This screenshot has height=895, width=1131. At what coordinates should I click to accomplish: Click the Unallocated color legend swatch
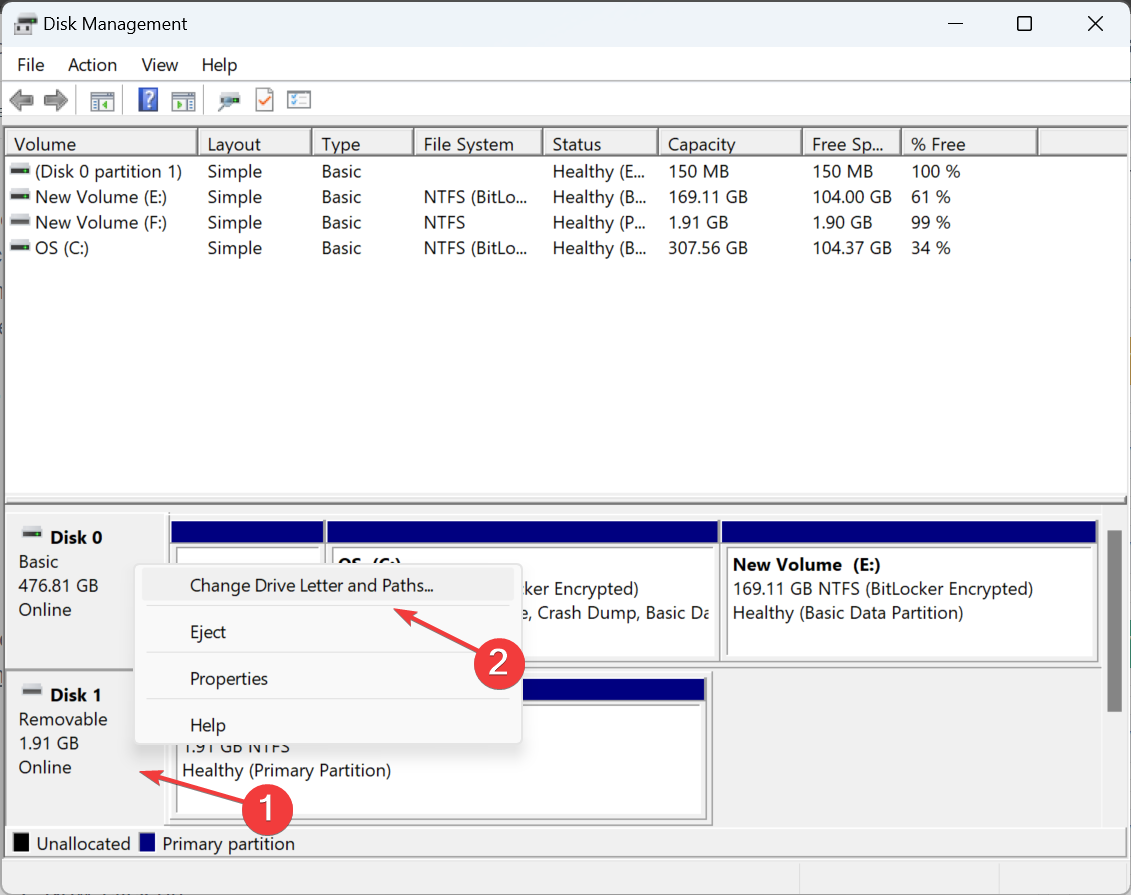(x=17, y=843)
